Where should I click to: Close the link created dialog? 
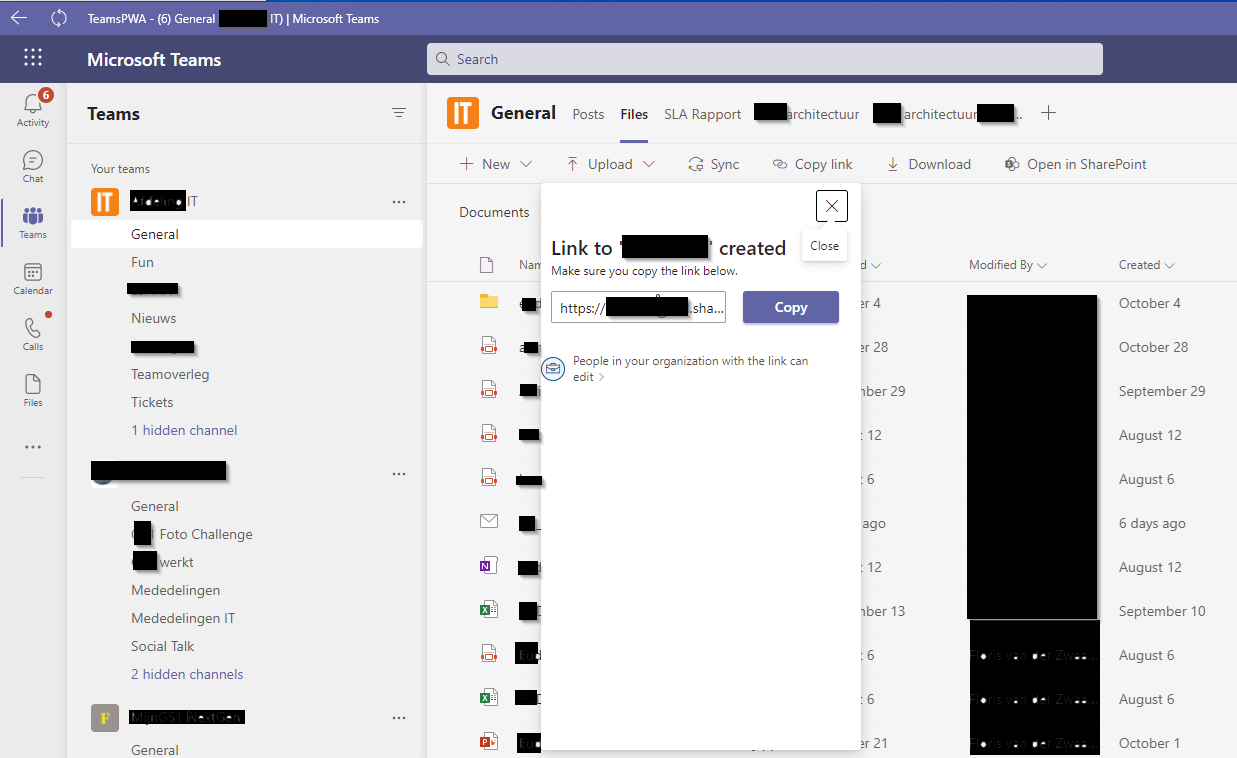(x=832, y=206)
